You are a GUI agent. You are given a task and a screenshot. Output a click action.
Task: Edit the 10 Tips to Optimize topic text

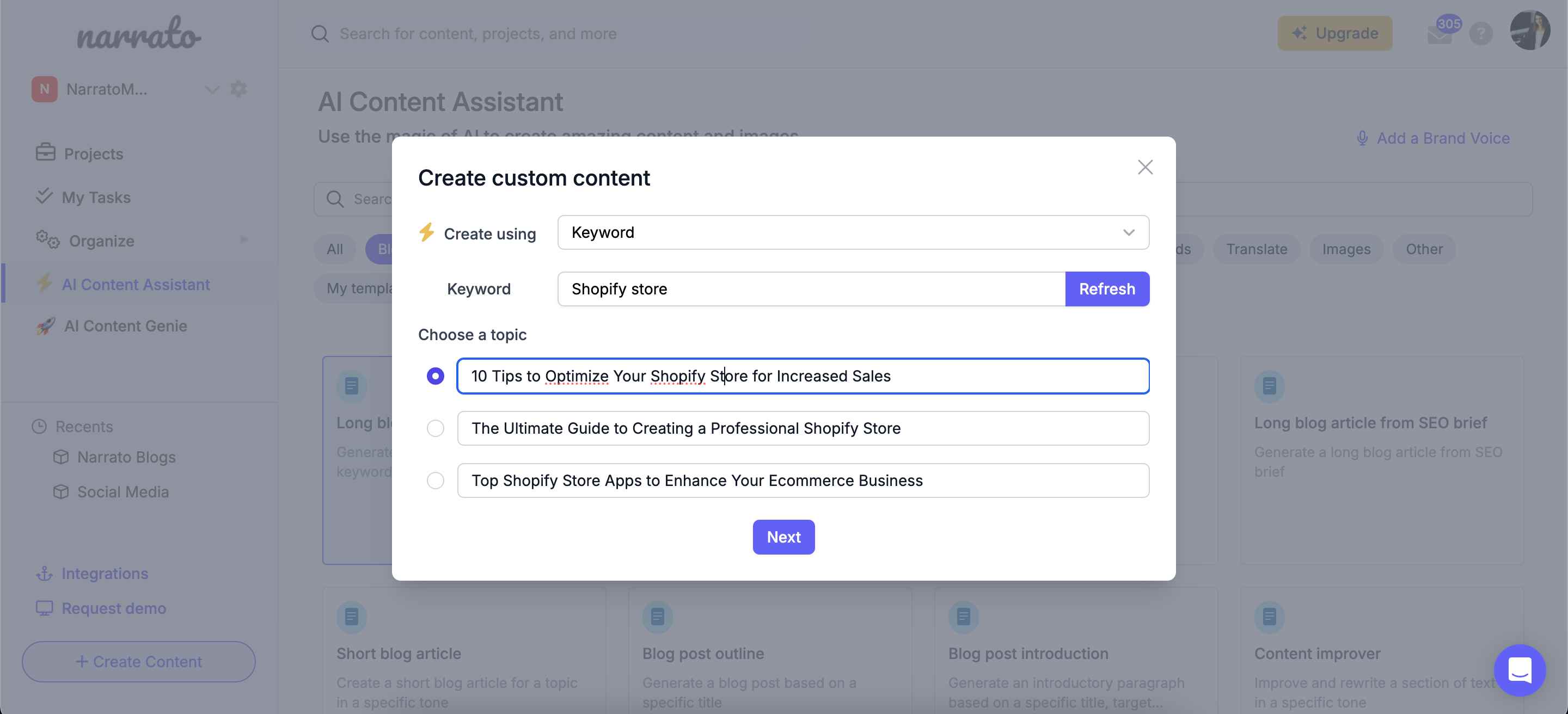pyautogui.click(x=803, y=376)
